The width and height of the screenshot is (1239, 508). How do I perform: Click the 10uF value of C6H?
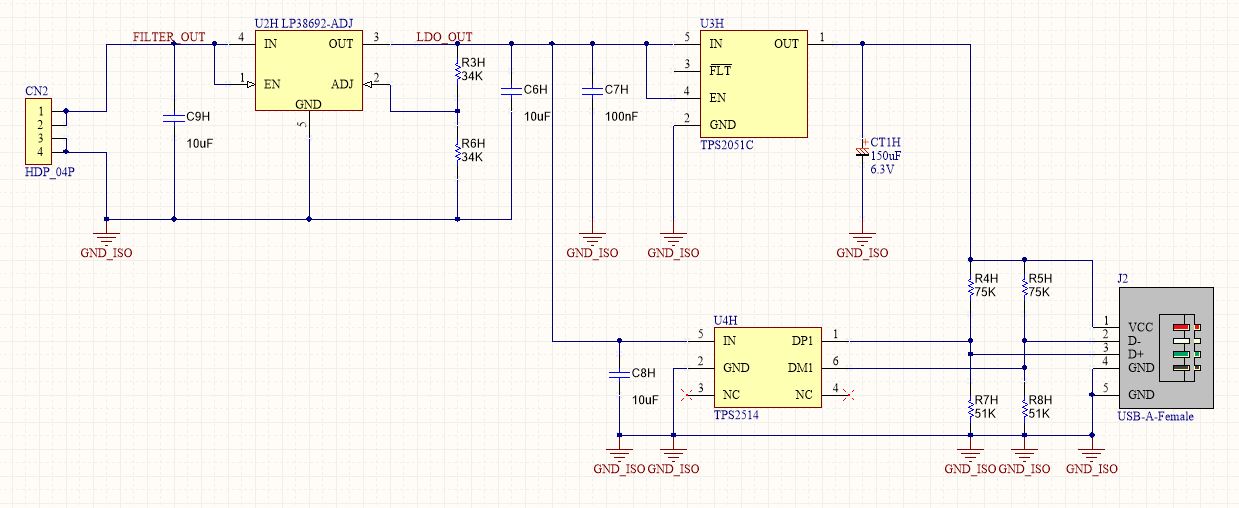click(538, 117)
